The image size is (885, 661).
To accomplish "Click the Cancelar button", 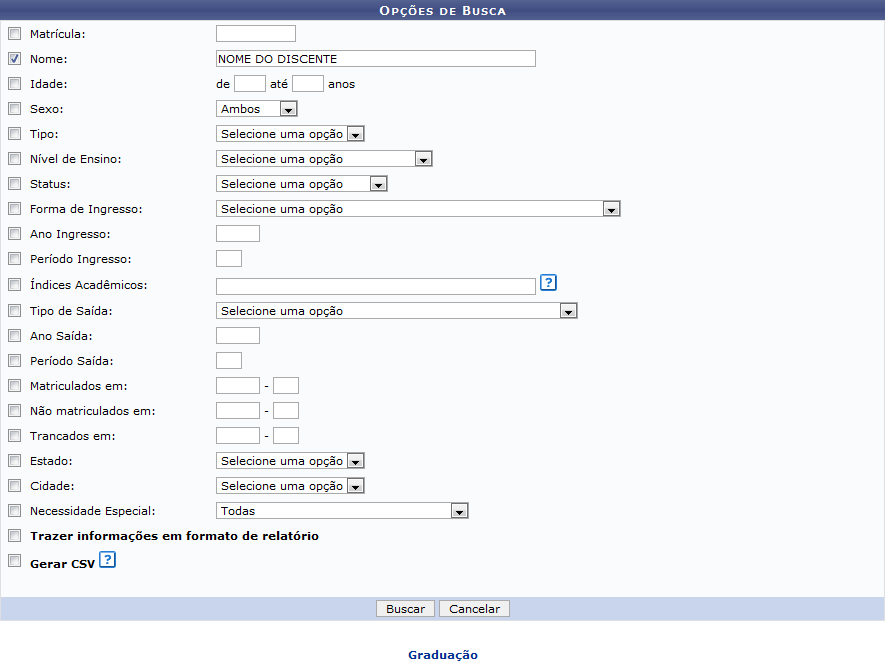I will (476, 609).
